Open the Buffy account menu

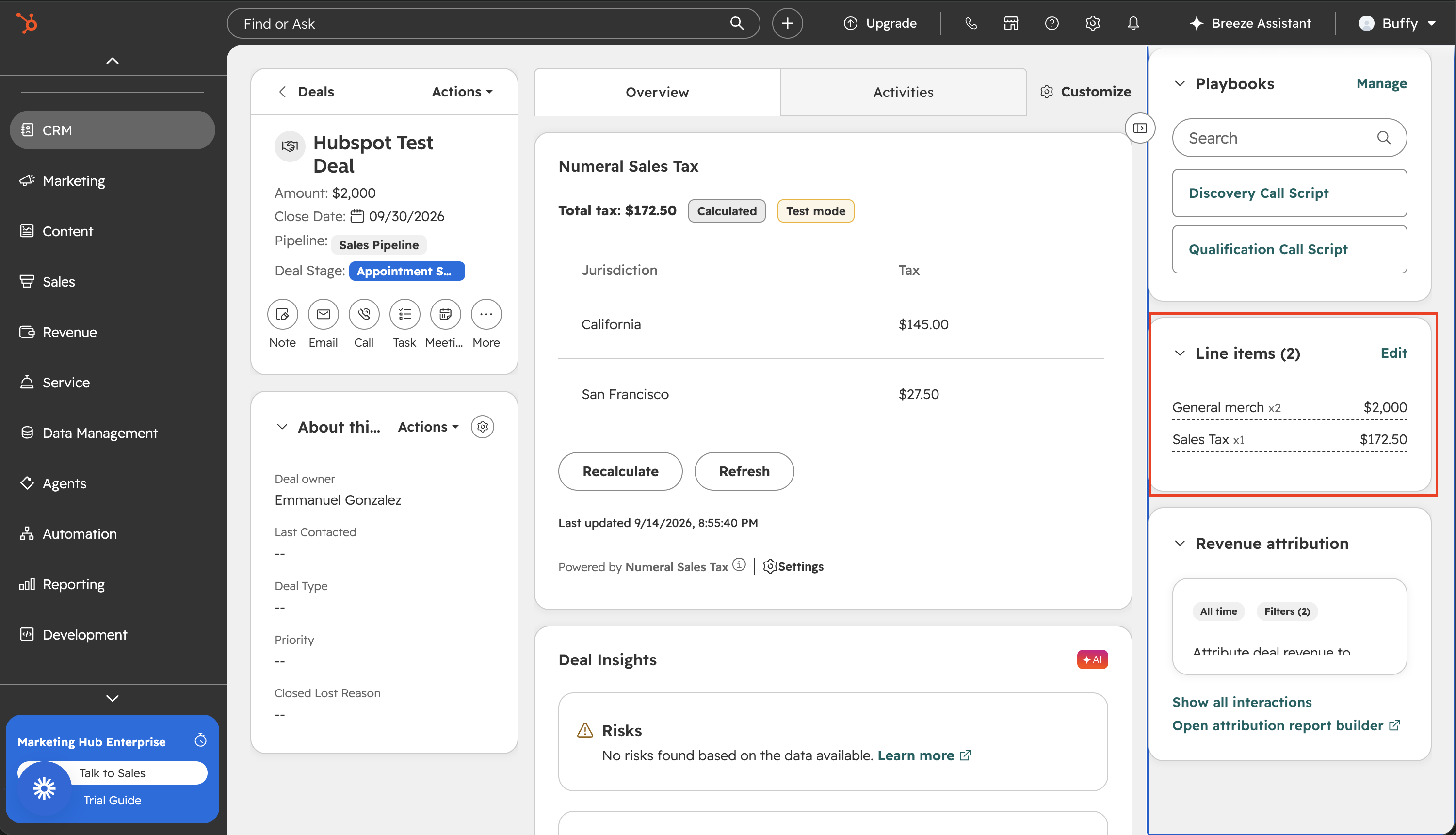click(1397, 23)
